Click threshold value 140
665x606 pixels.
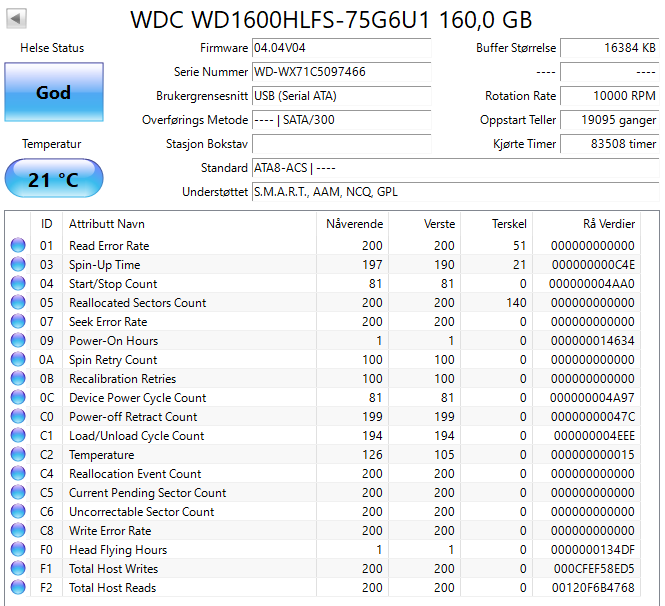click(x=516, y=302)
